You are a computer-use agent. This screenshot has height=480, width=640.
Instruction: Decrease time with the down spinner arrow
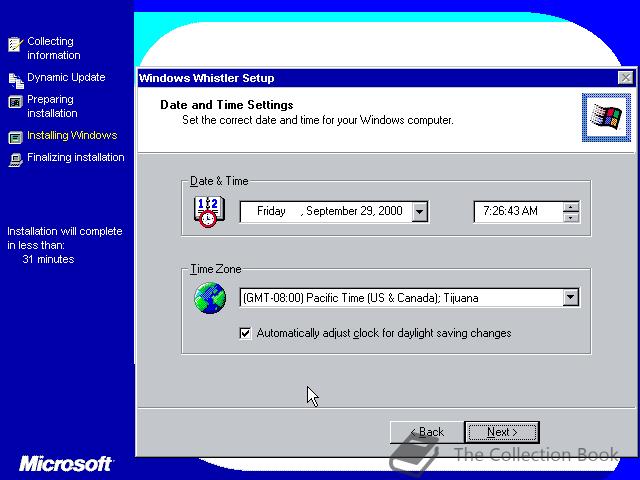coord(571,217)
